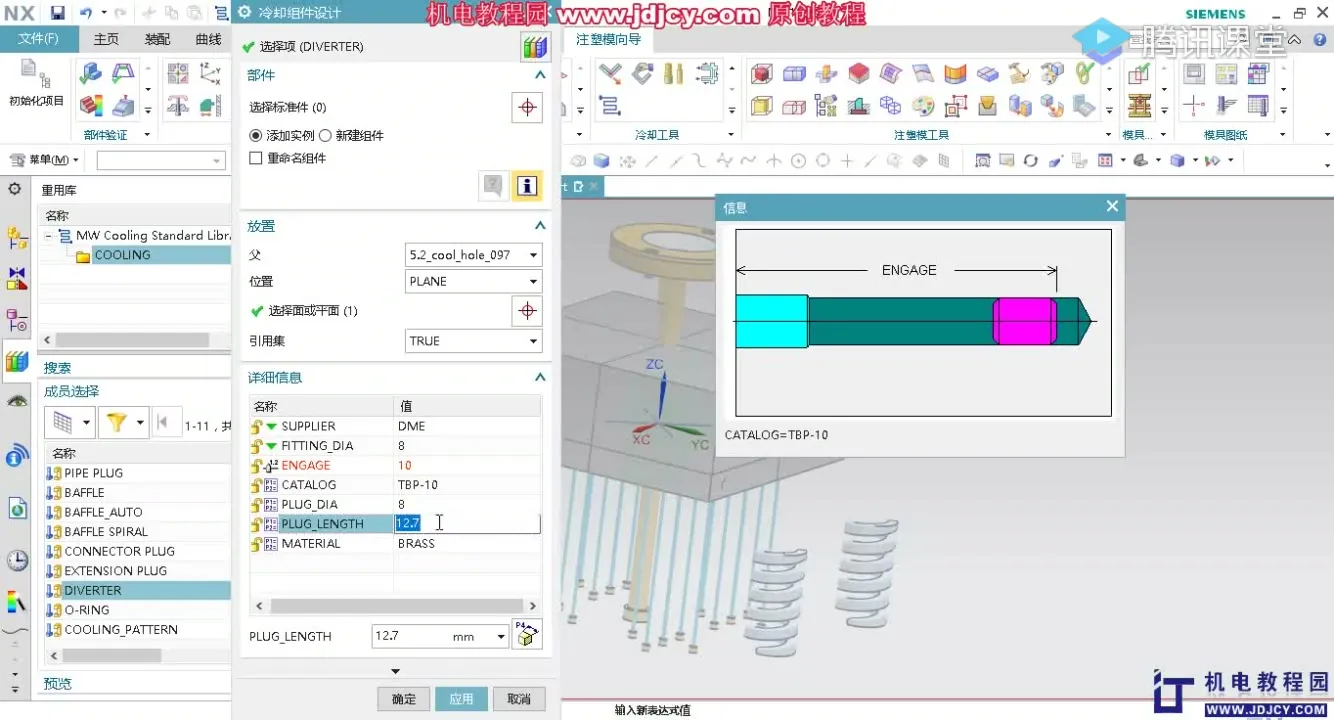
Task: Open the reference set TRUE dropdown
Action: [x=473, y=341]
